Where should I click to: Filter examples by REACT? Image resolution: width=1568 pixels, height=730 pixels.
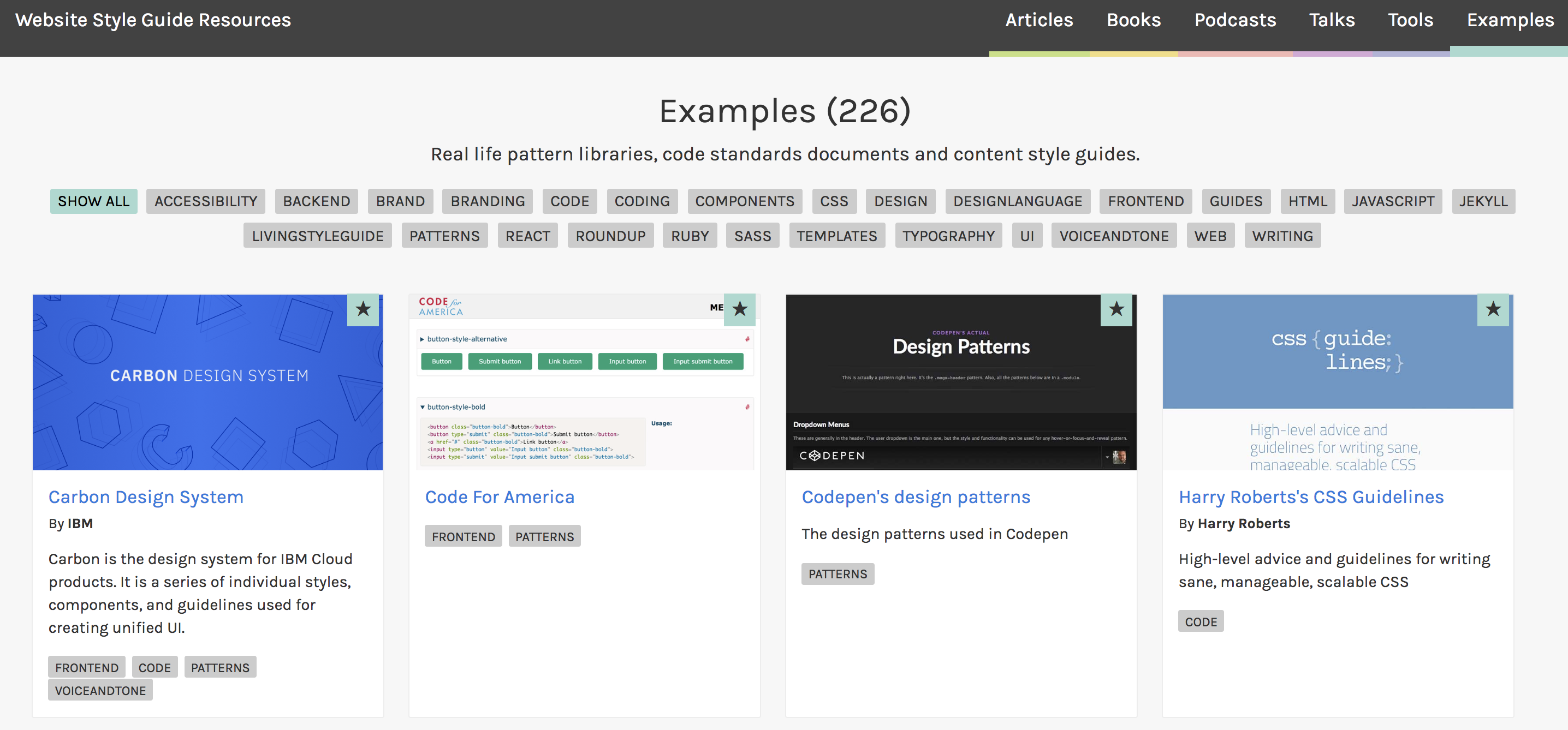pyautogui.click(x=528, y=236)
